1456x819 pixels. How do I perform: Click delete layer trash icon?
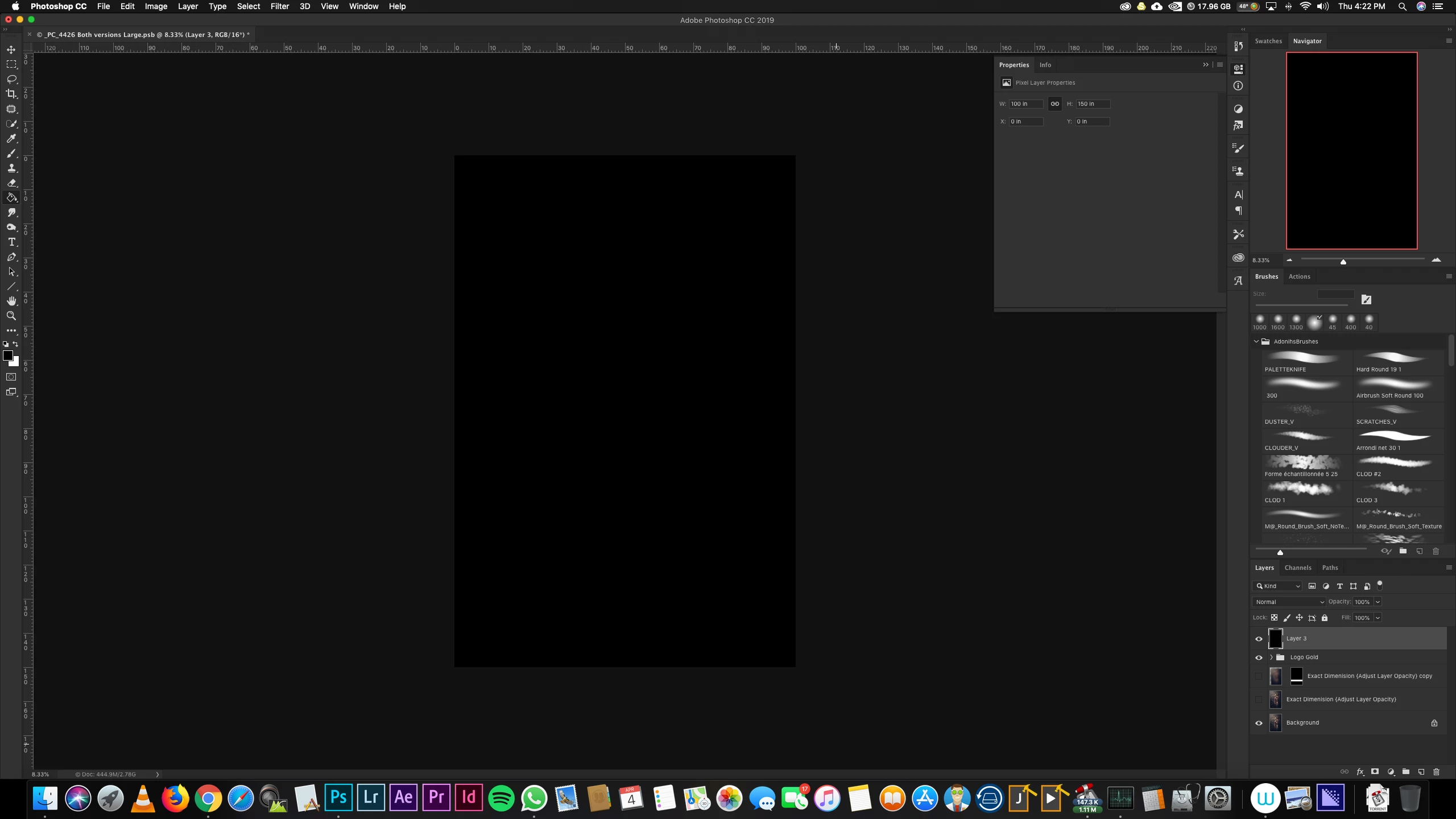pos(1436,772)
